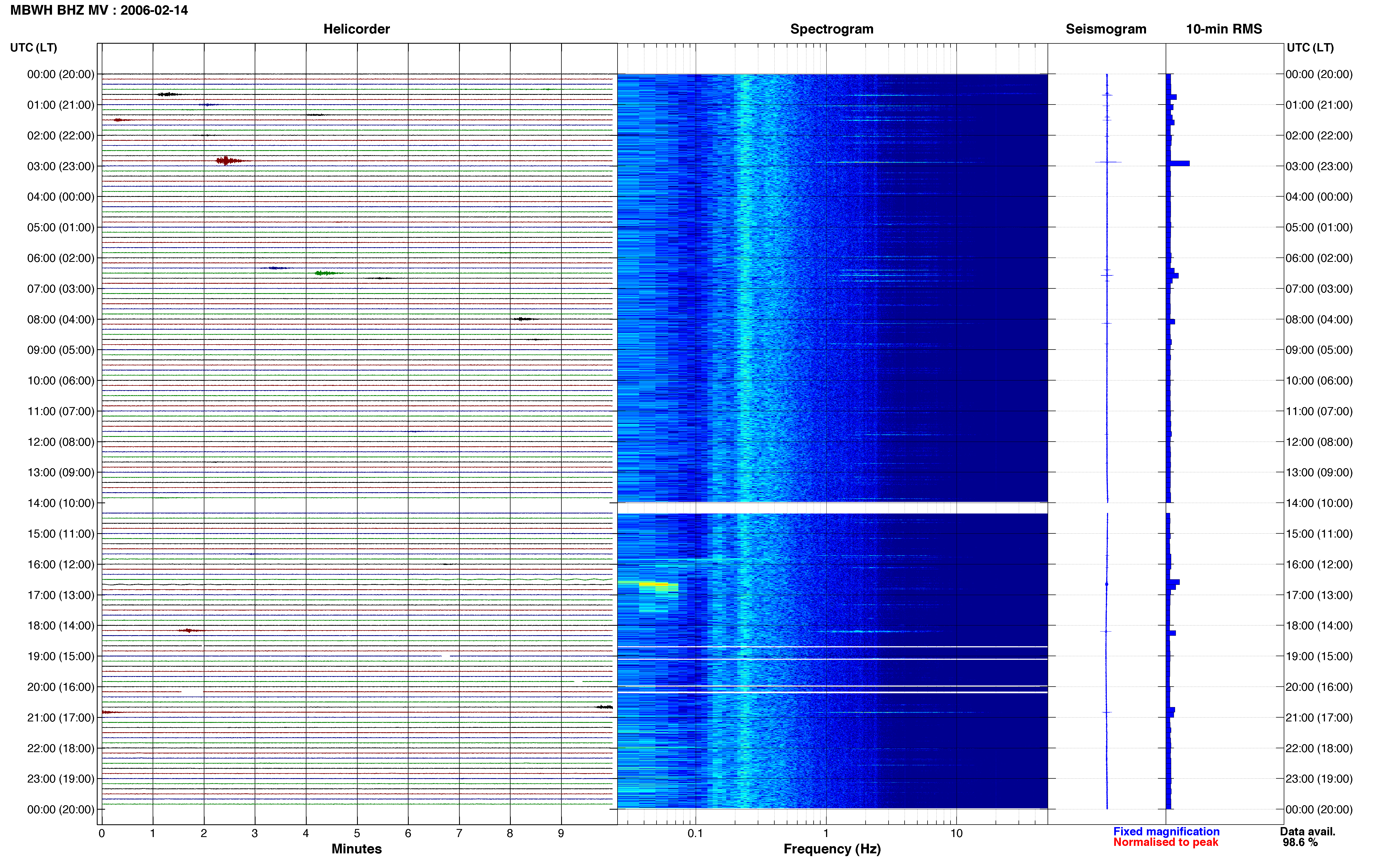Click right time label '01:00 (21:00)'
This screenshot has width=1388, height=868.
tap(1319, 105)
